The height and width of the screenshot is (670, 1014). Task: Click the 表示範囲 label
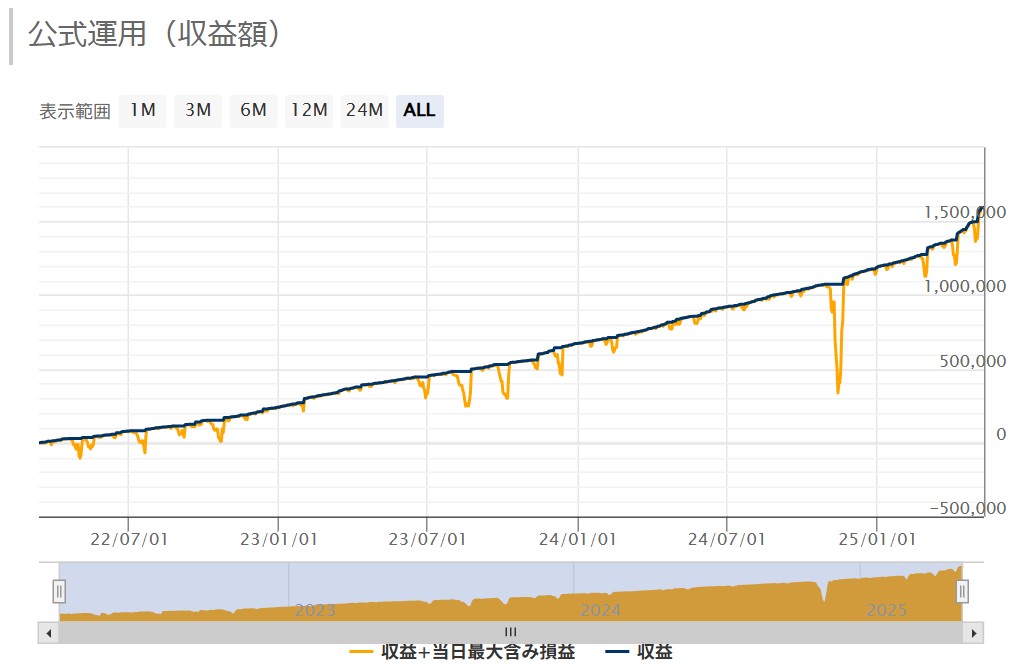[x=75, y=111]
